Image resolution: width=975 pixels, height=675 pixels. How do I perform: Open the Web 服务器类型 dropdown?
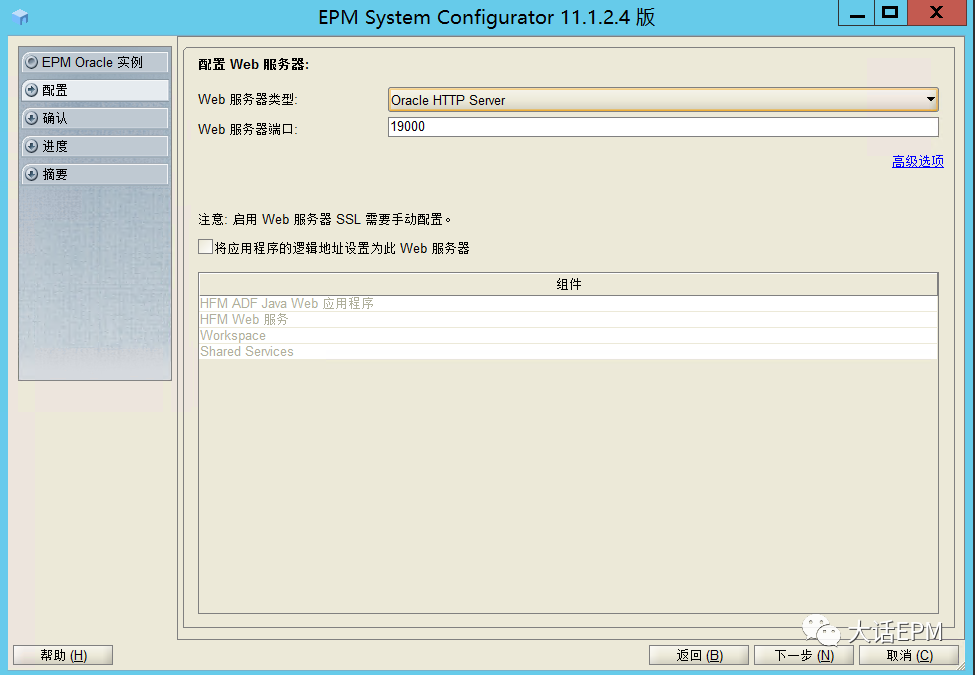(663, 99)
